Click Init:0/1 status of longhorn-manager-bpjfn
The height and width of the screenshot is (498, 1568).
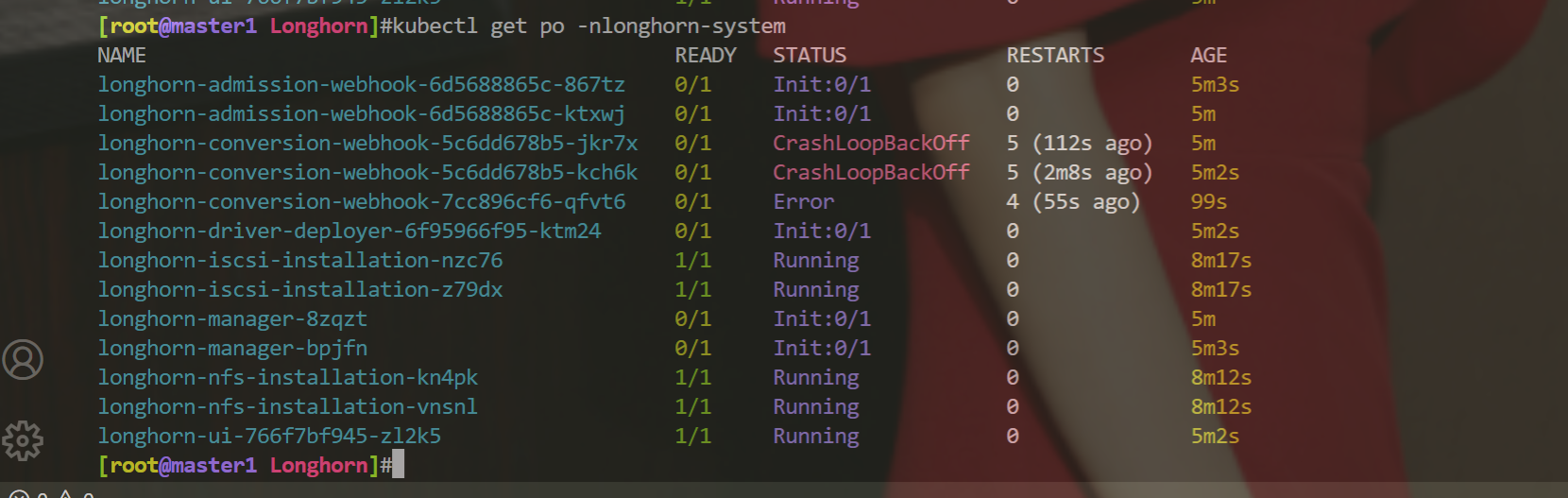pos(822,349)
